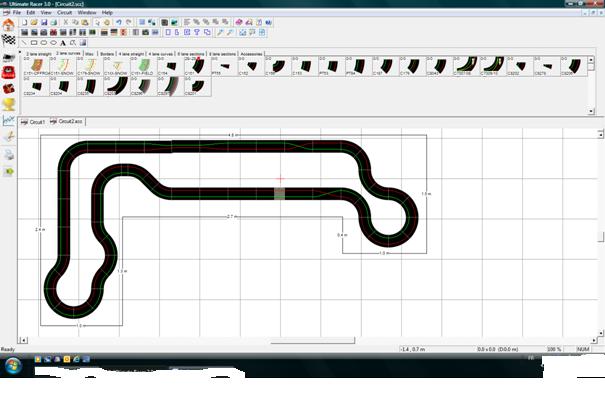Switch to the Borders parts tab
This screenshot has height=415, width=605.
pyautogui.click(x=107, y=53)
